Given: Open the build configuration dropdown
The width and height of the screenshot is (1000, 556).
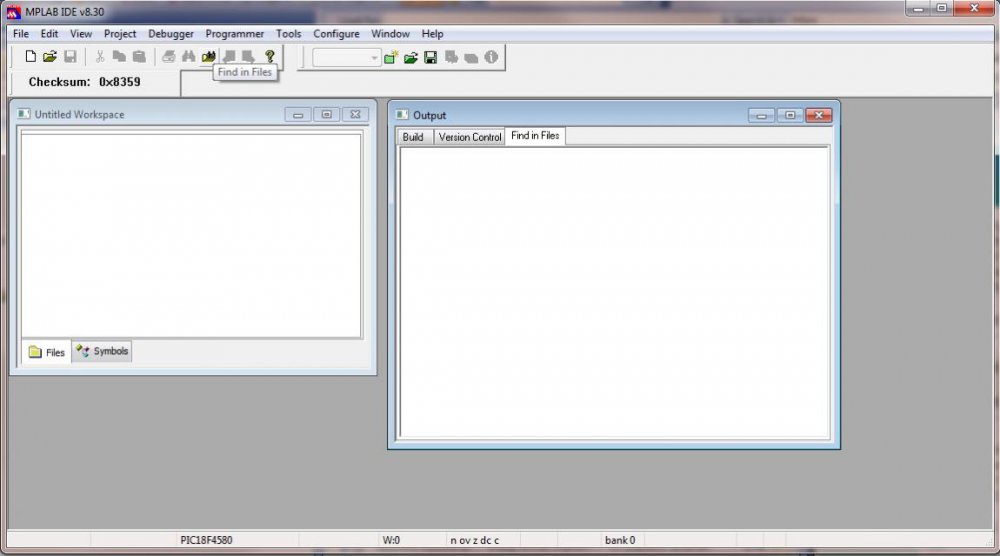Looking at the screenshot, I should tap(374, 58).
